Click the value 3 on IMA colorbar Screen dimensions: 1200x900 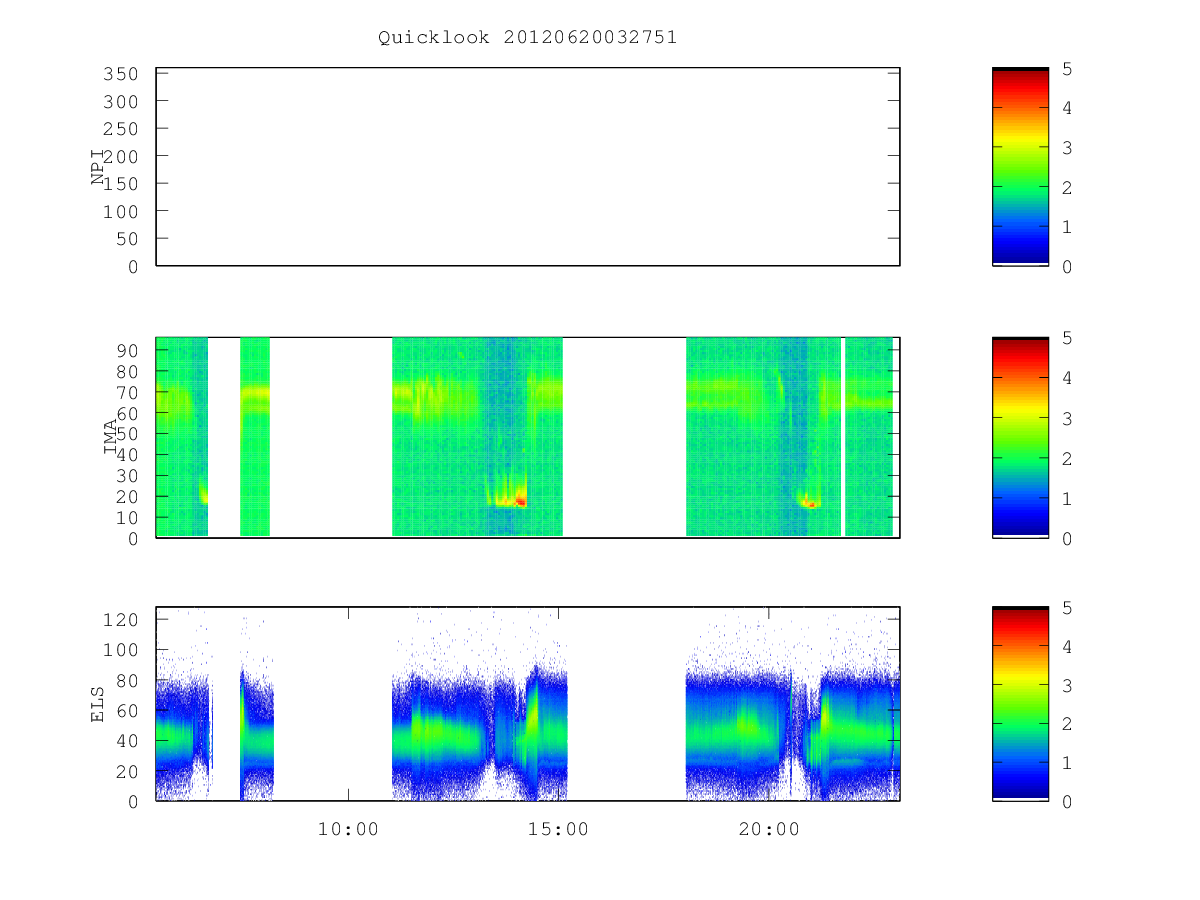[1068, 418]
